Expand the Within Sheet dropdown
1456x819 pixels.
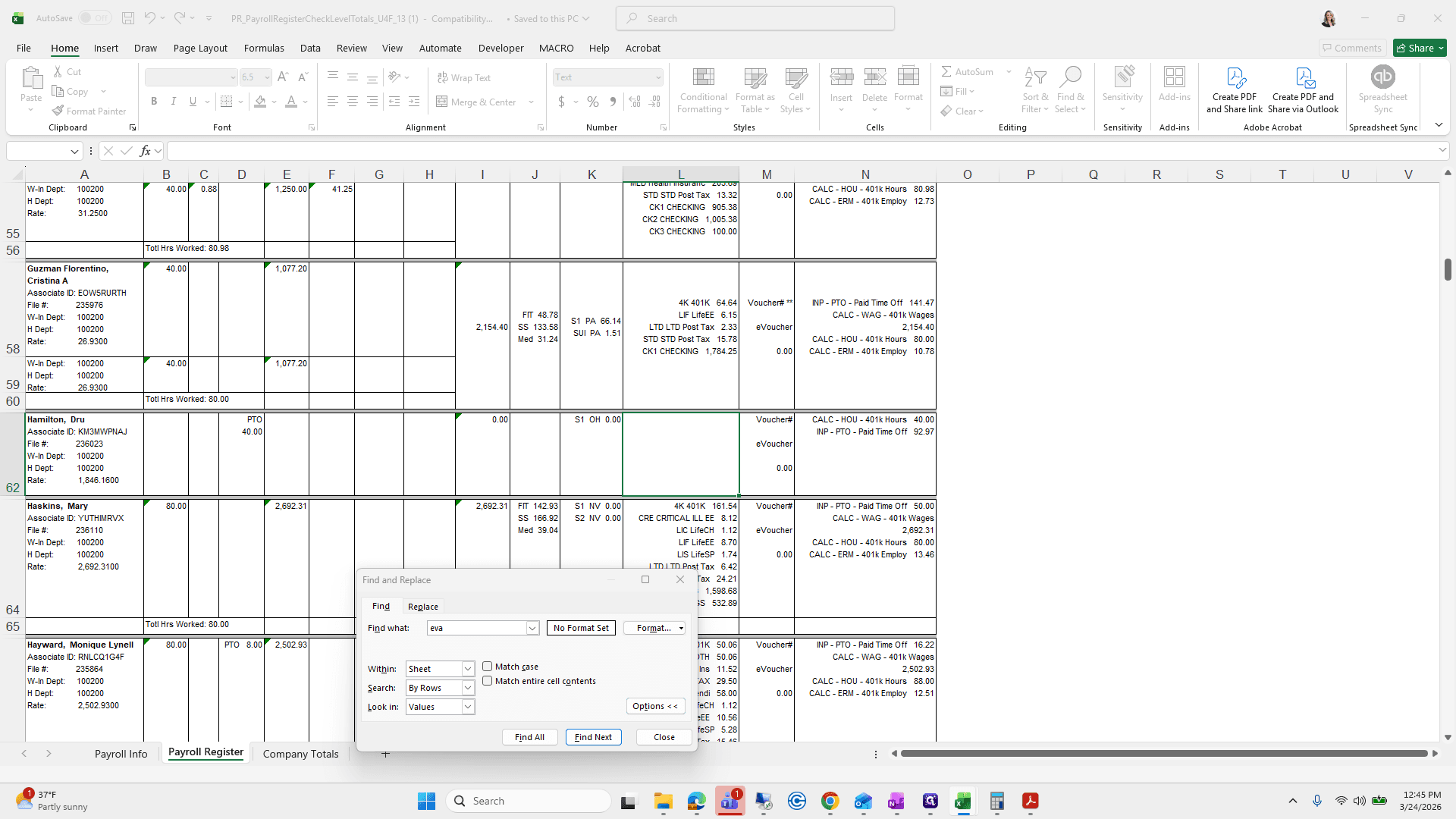[468, 669]
